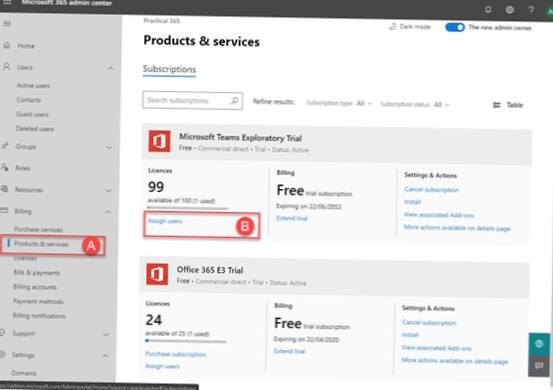The width and height of the screenshot is (553, 390).
Task: Click the Dark mode moon icon
Action: click(x=392, y=26)
